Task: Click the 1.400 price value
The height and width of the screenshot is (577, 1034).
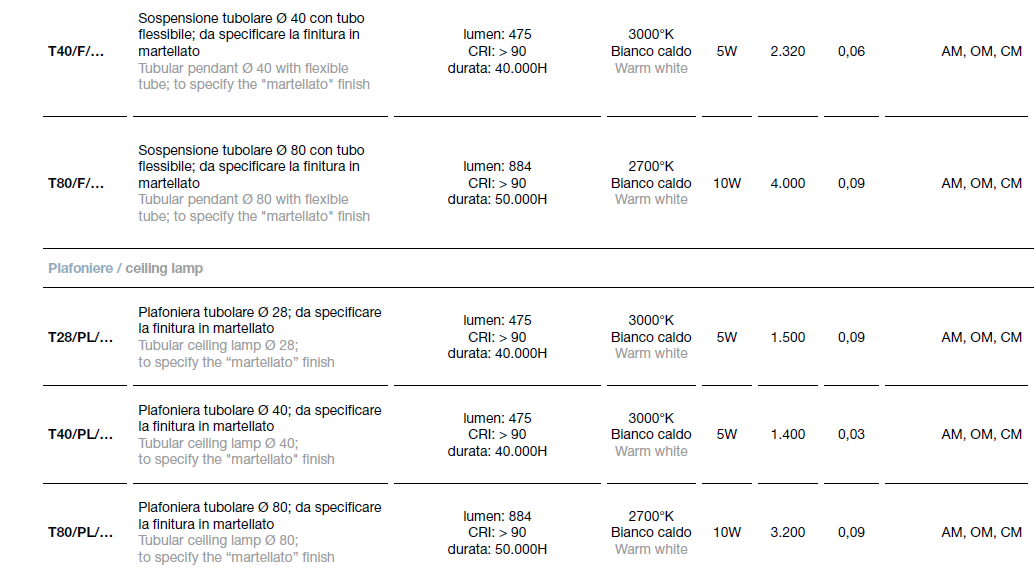Action: click(x=788, y=435)
